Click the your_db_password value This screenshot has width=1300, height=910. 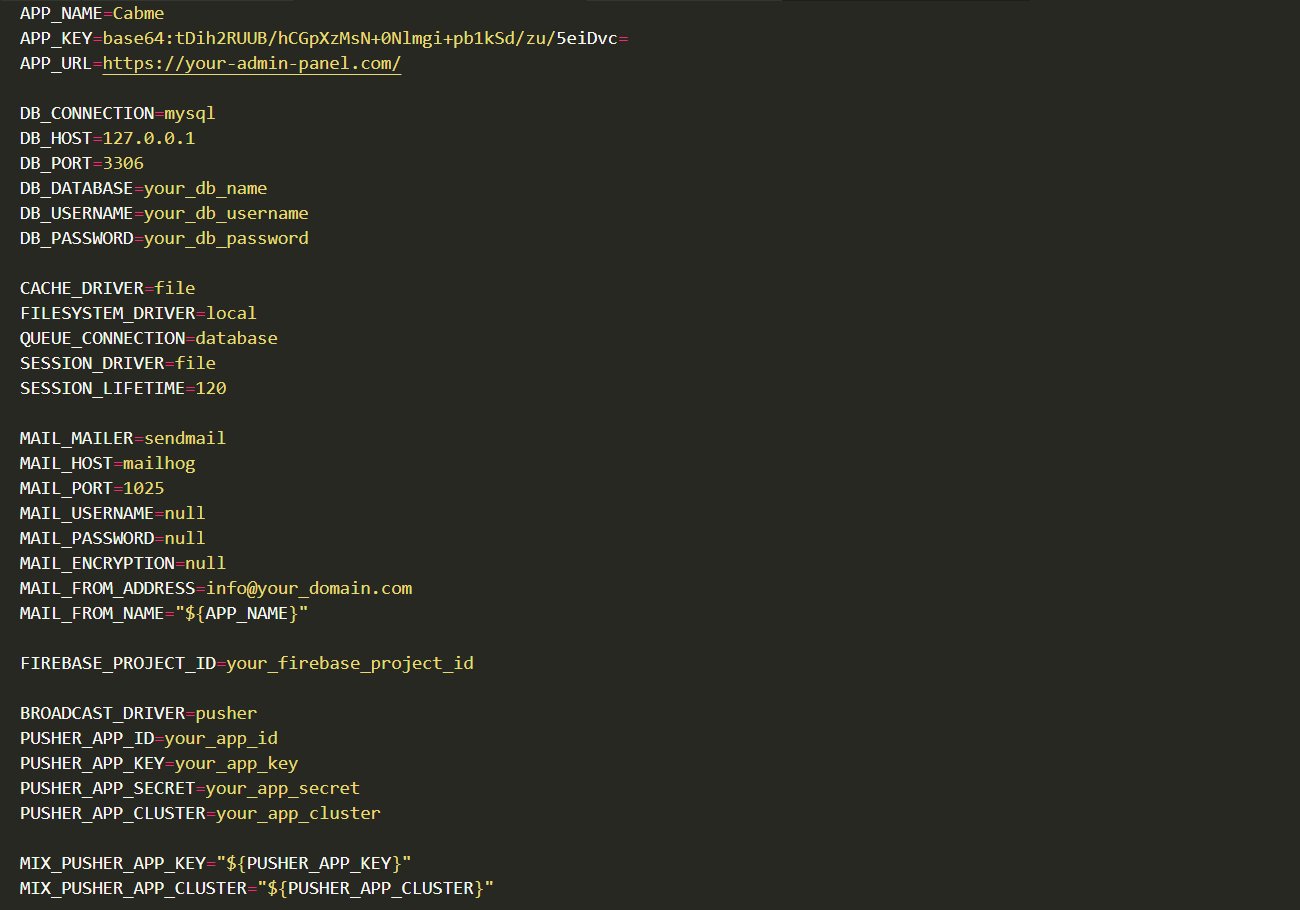pos(226,239)
